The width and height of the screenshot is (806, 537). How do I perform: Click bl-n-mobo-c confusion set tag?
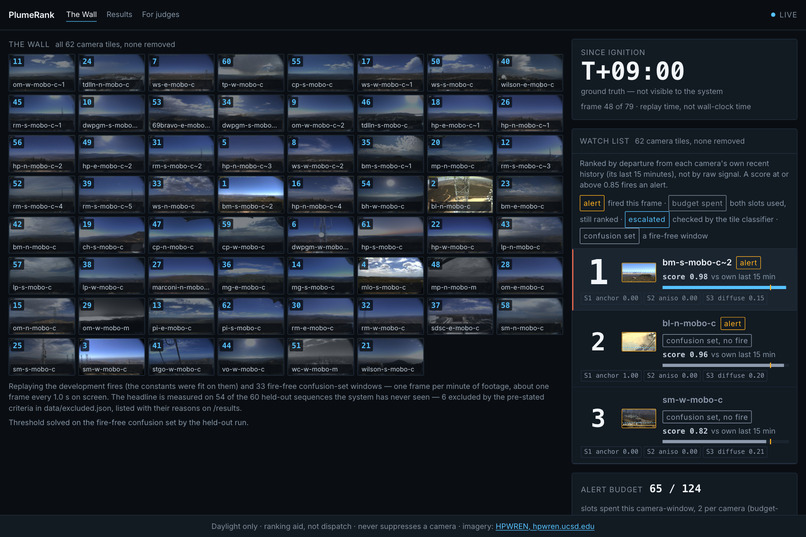coord(707,340)
